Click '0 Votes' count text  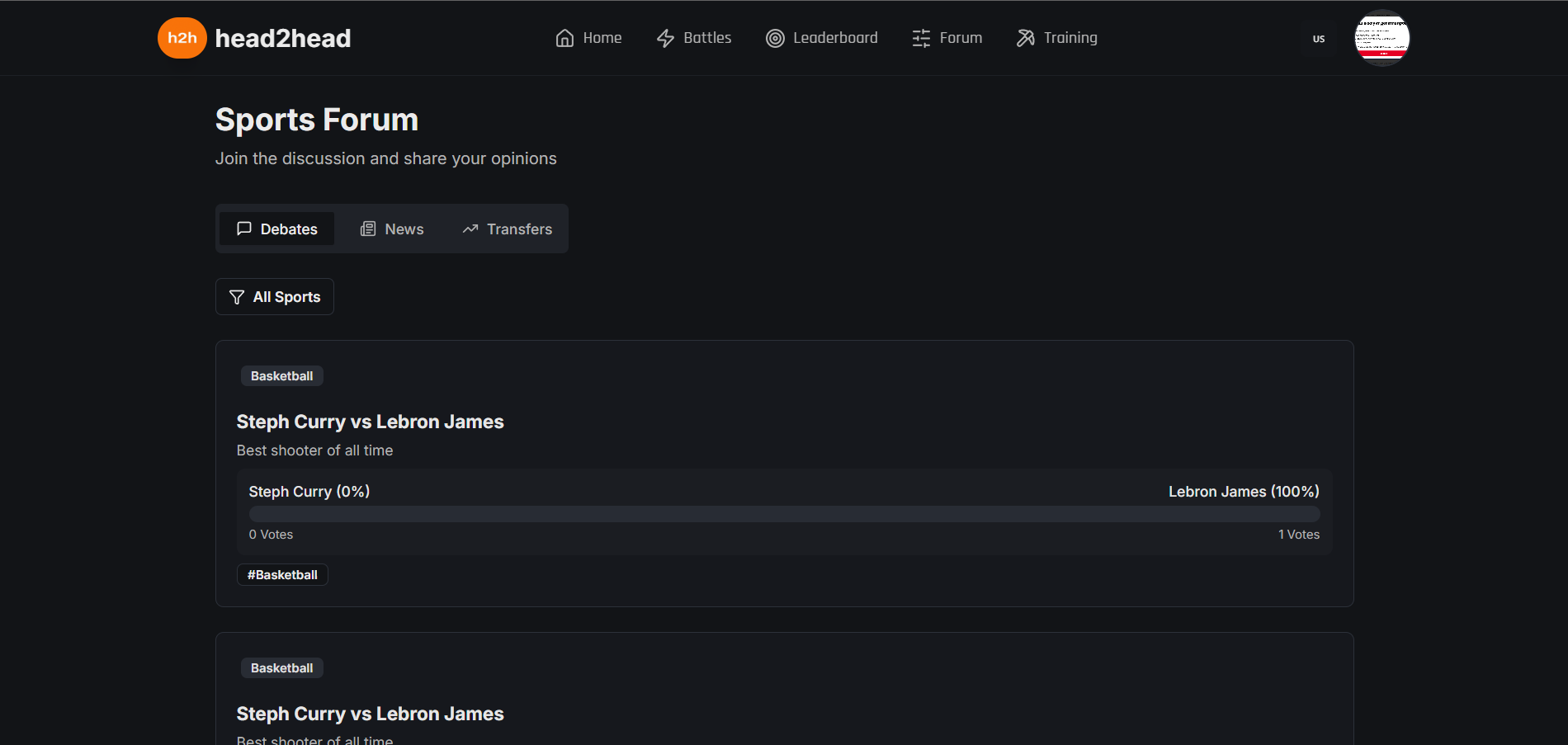(271, 535)
